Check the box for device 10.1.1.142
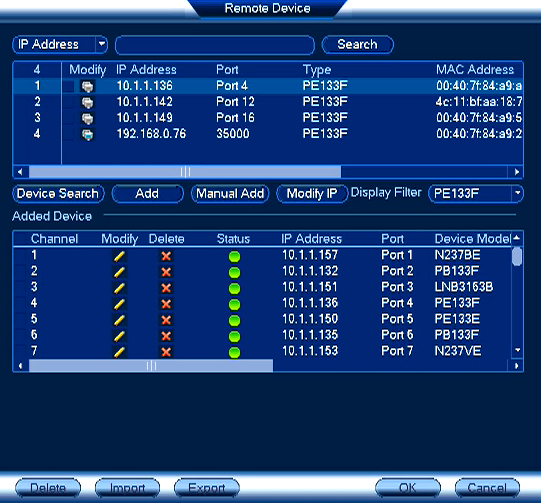This screenshot has height=503, width=541. pos(68,102)
